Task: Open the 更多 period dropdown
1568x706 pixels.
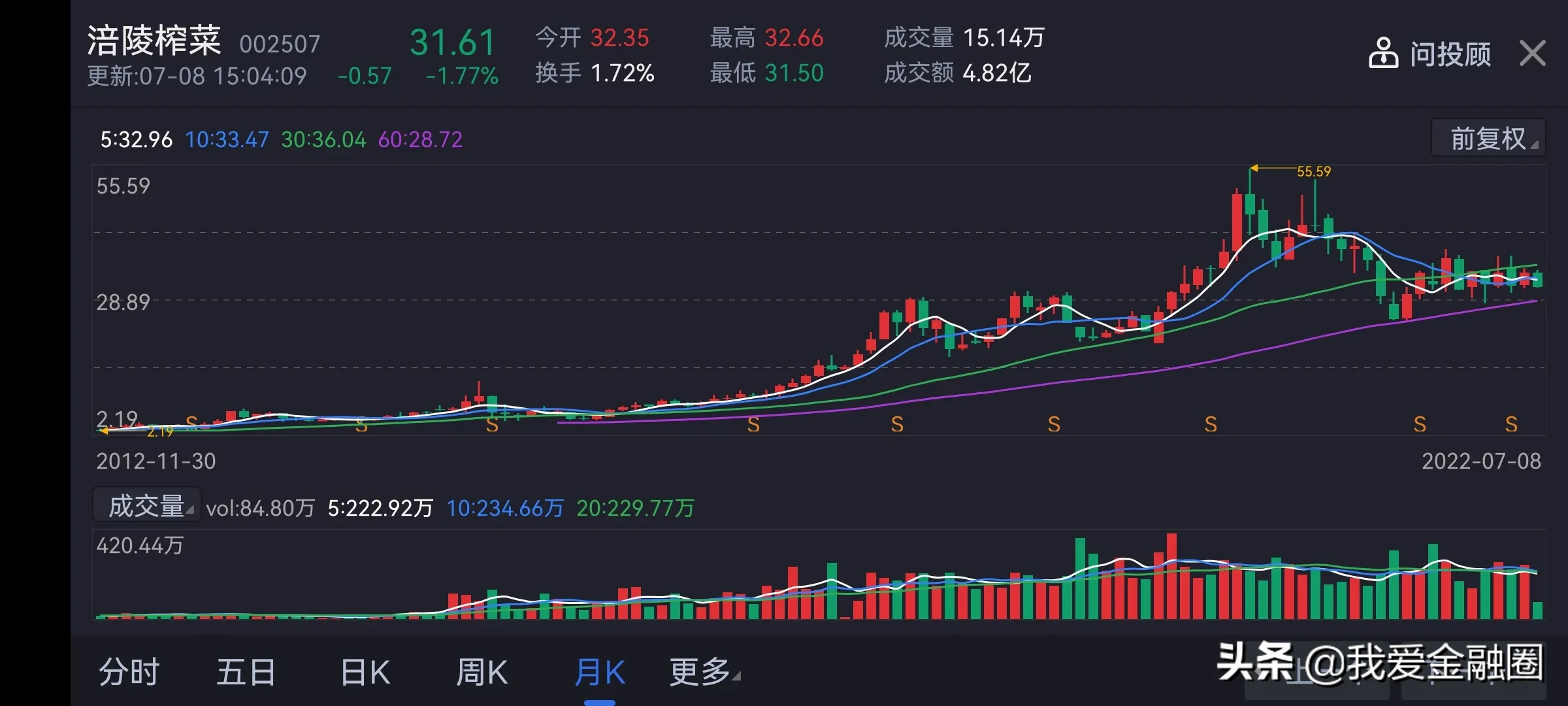Action: tap(704, 671)
